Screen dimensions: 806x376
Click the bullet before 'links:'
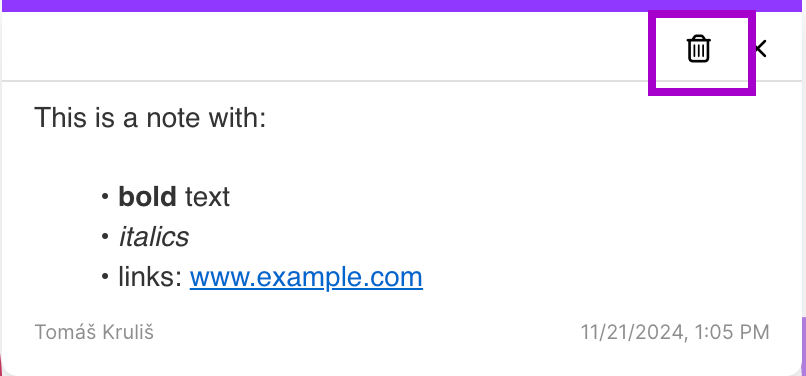[105, 277]
